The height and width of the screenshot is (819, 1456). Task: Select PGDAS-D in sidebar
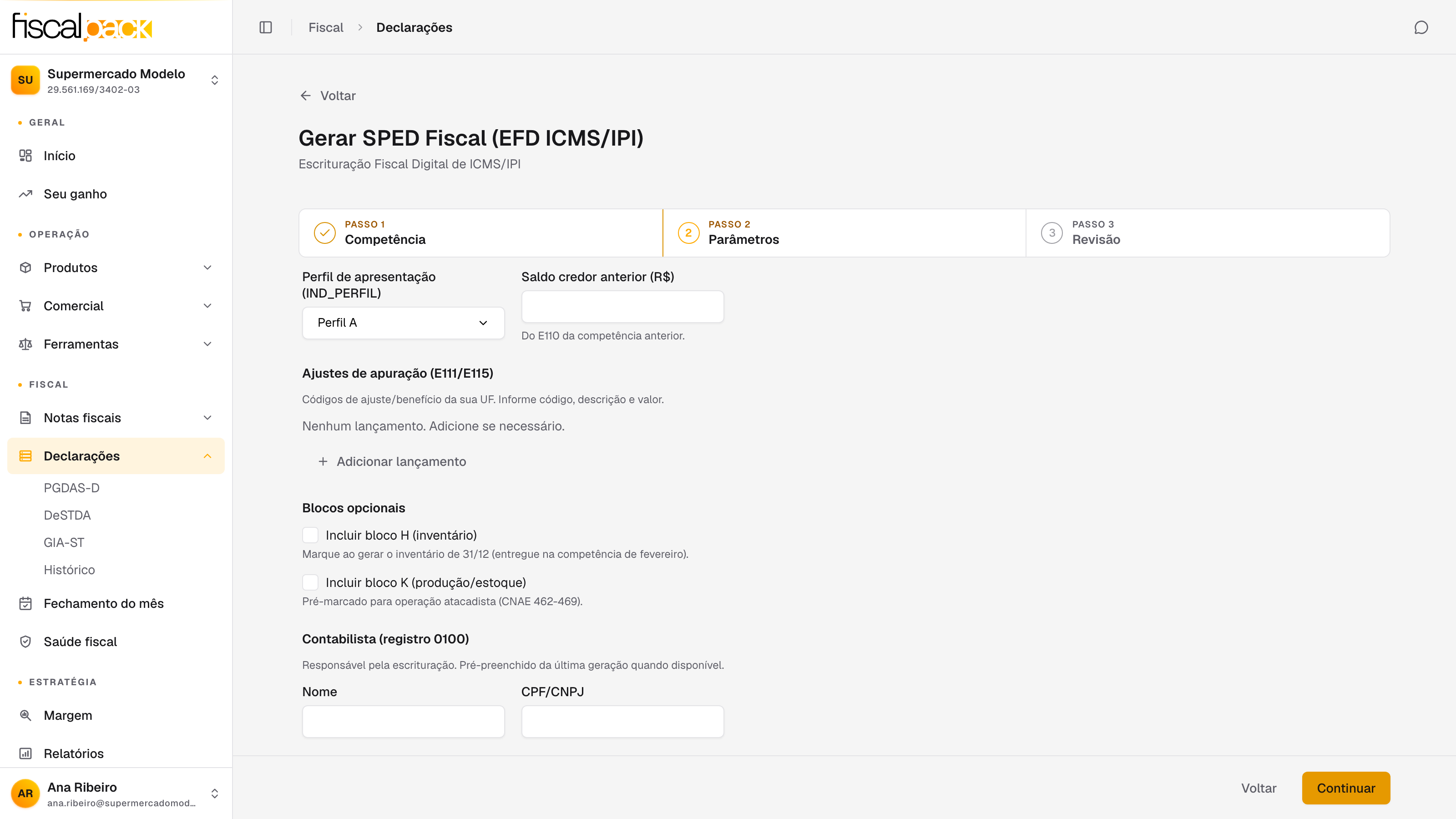72,488
